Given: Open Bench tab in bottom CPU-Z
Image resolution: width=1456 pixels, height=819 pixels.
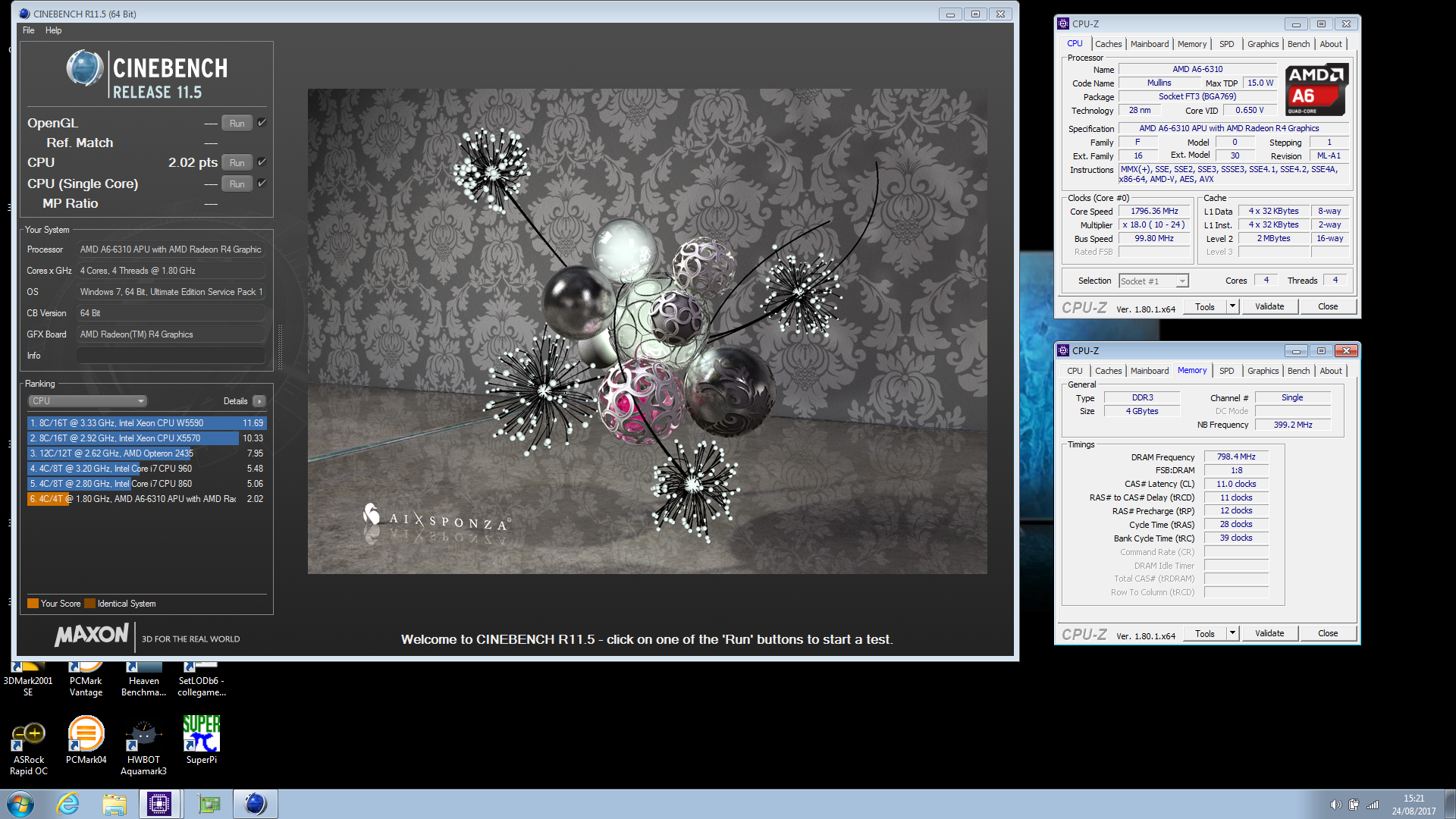Looking at the screenshot, I should pos(1298,371).
